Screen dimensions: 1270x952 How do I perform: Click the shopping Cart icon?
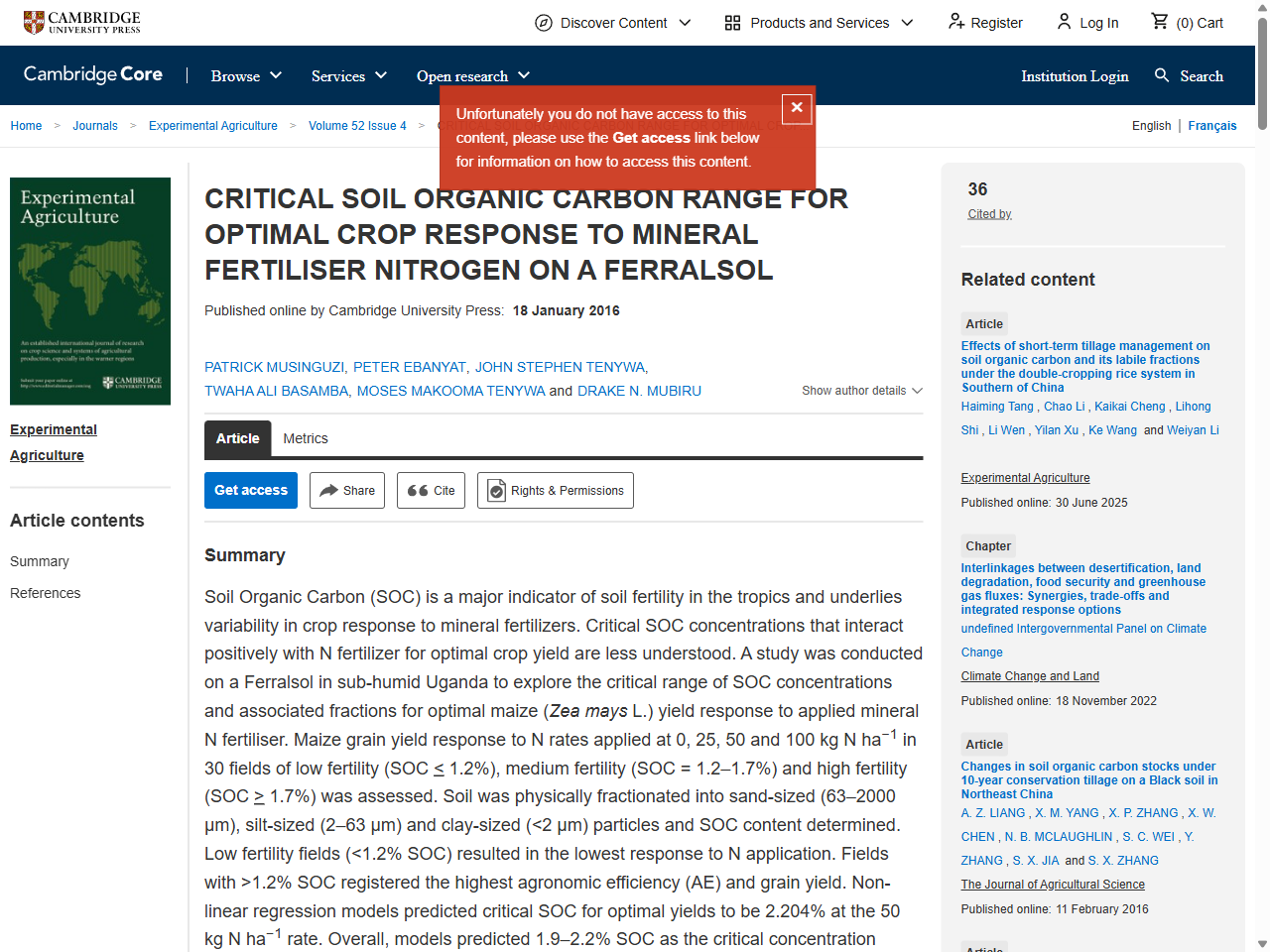1159,22
